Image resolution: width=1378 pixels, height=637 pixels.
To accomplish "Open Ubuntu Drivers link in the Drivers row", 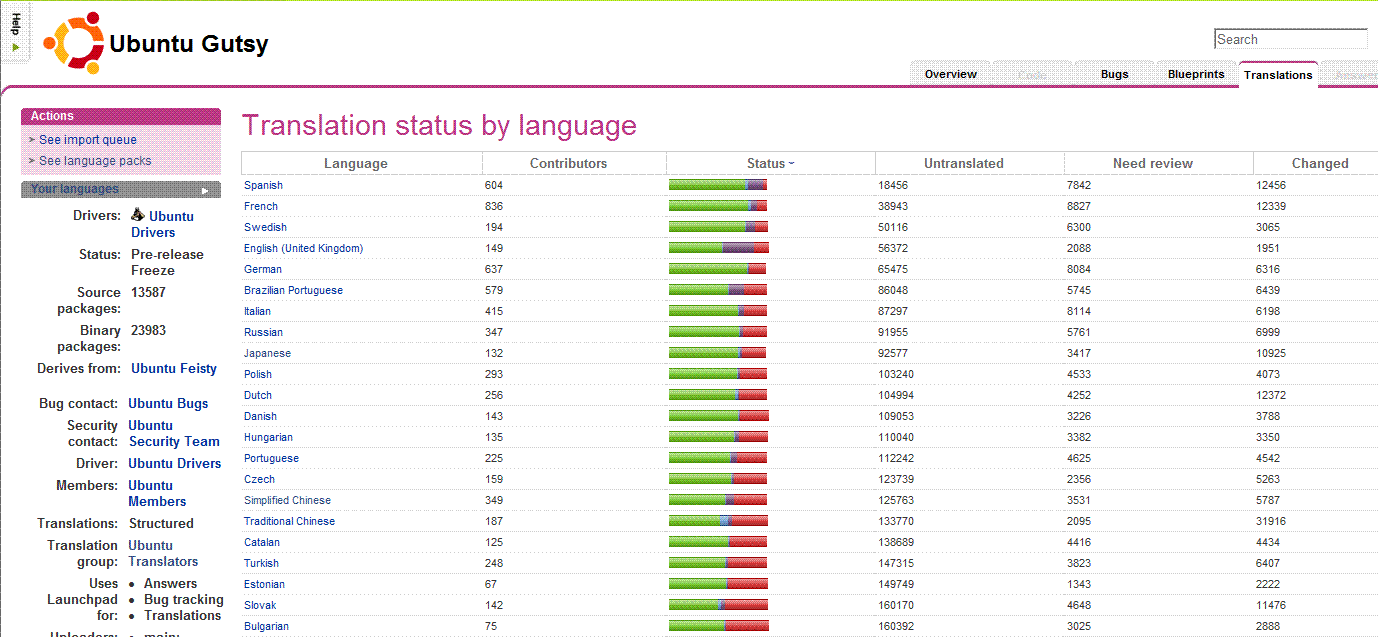I will pos(162,224).
